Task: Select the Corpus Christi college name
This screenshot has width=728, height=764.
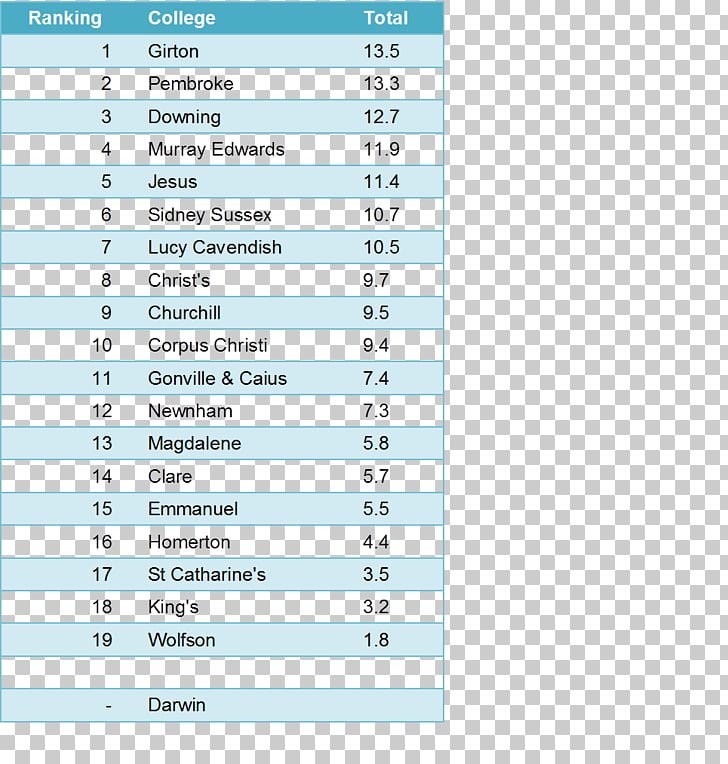Action: pos(207,346)
